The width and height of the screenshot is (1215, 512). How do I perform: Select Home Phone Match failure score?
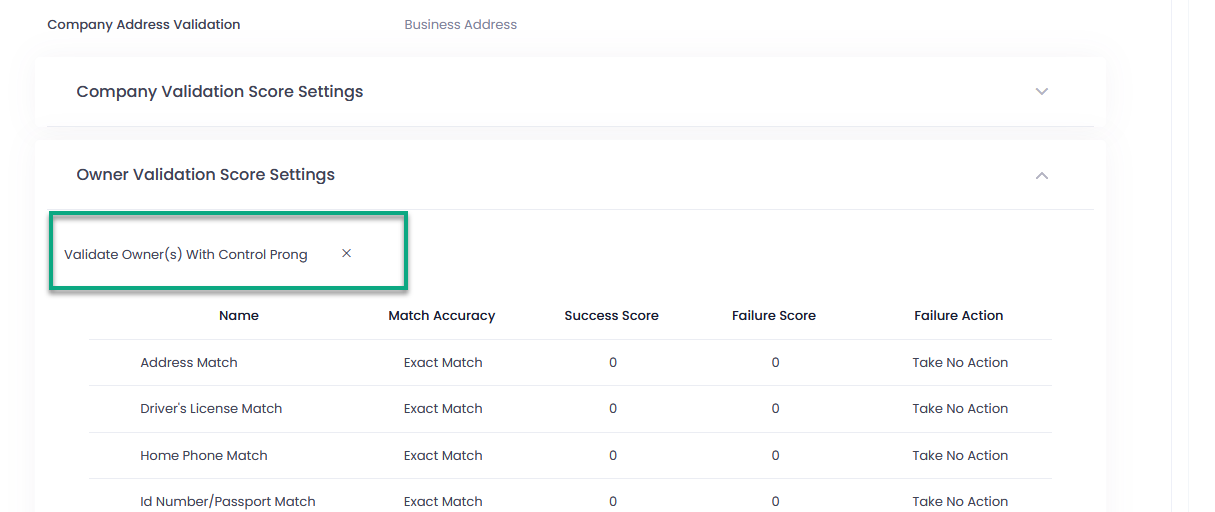(x=775, y=456)
